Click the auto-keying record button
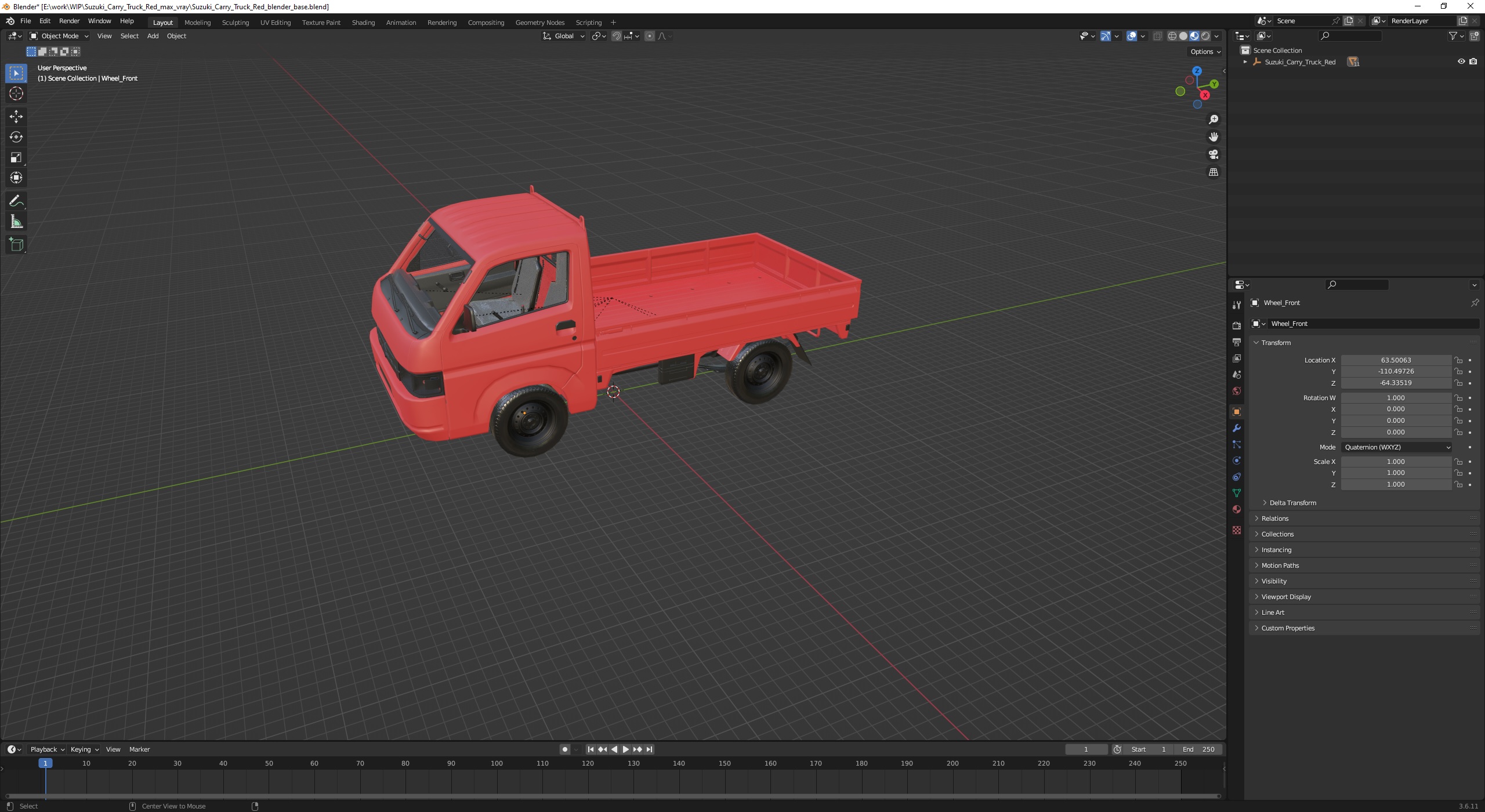1485x812 pixels. click(x=564, y=749)
